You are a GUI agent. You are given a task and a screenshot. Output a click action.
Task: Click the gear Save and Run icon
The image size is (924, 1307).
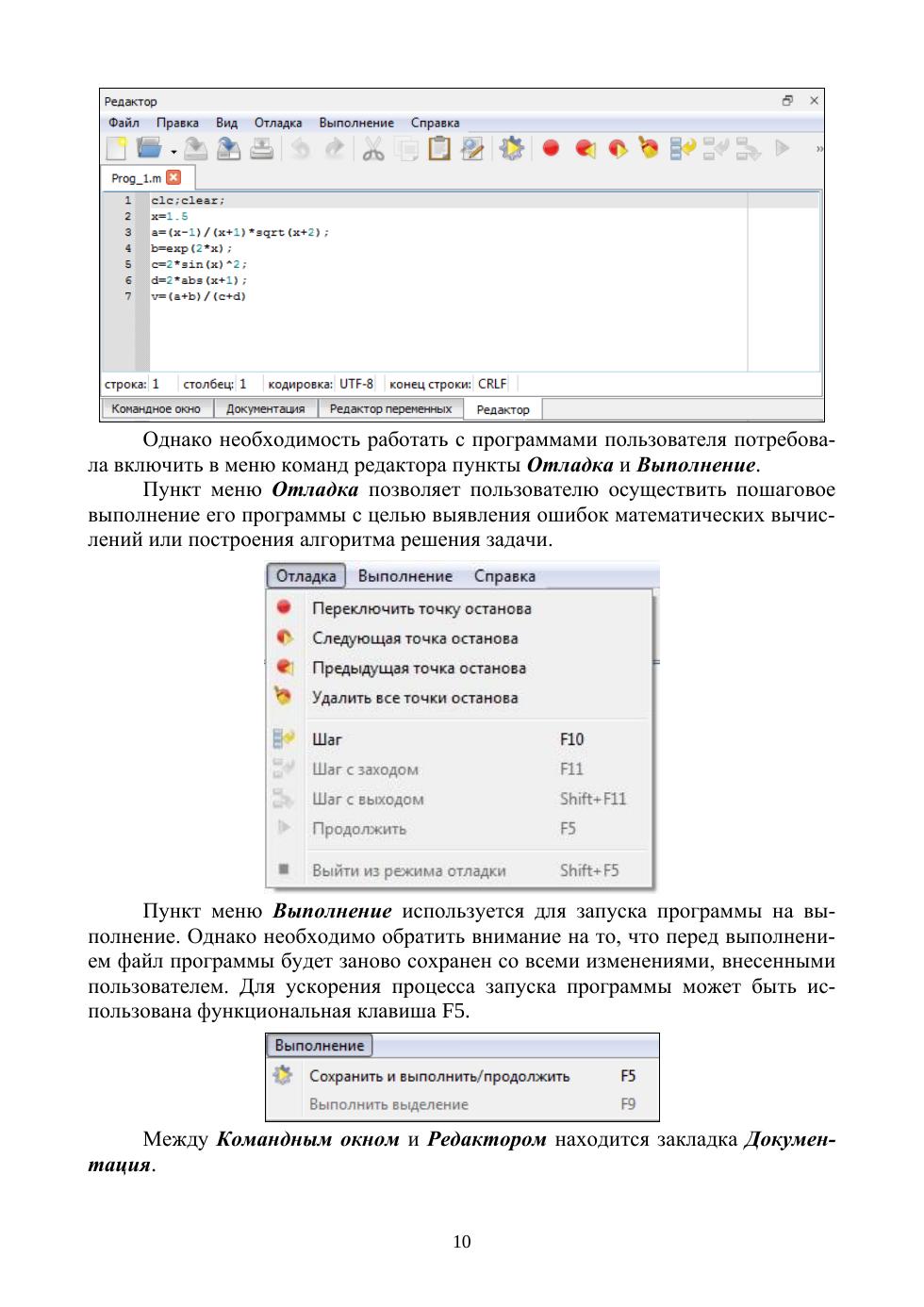[x=511, y=148]
